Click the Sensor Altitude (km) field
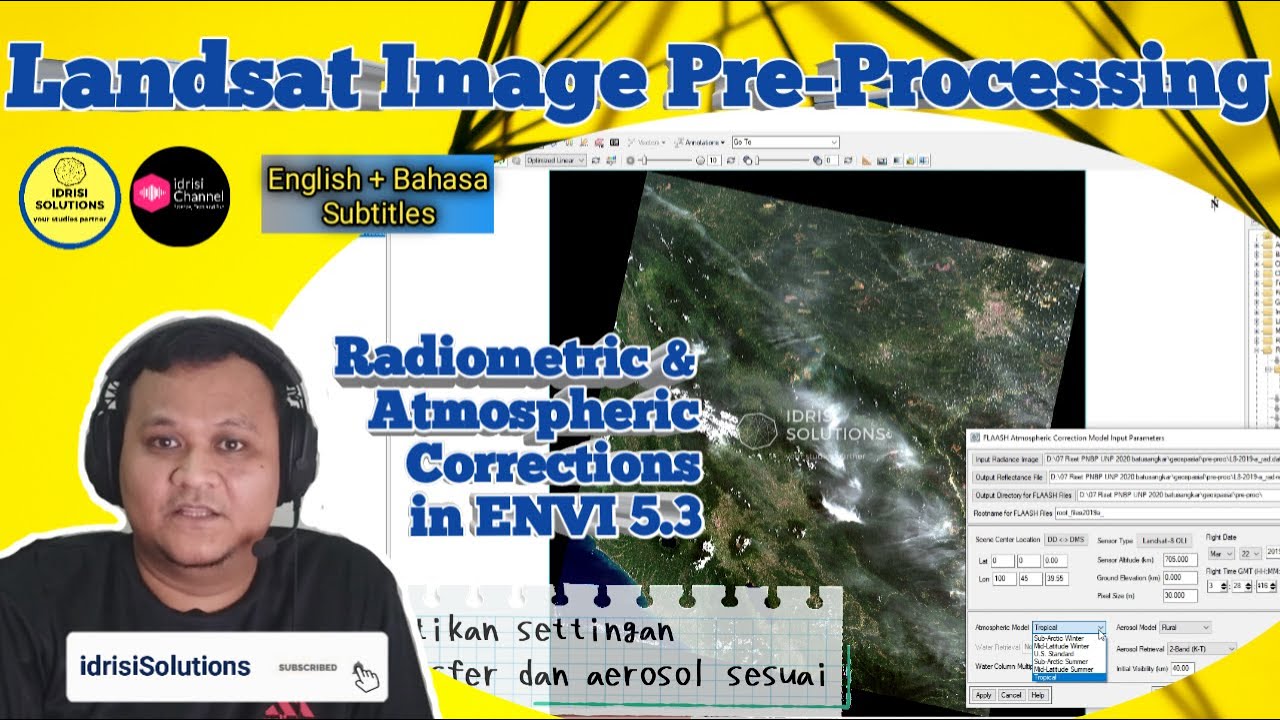The image size is (1280, 720). (x=1180, y=560)
